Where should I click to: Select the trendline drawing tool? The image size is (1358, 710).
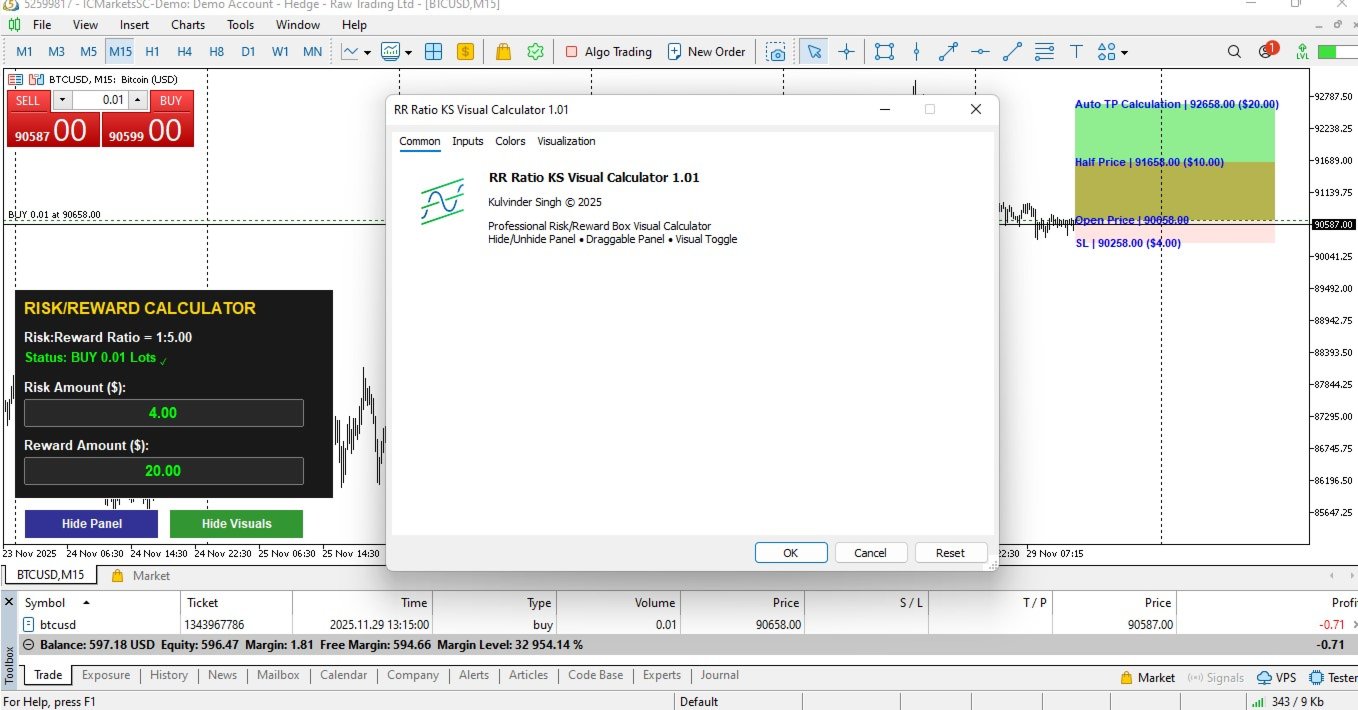(x=1013, y=52)
